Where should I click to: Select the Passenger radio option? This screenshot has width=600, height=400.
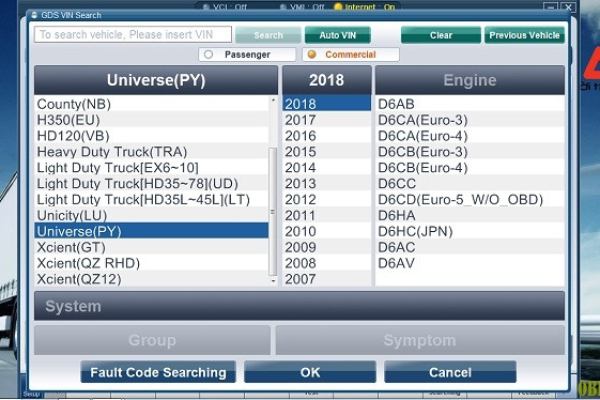pos(247,54)
